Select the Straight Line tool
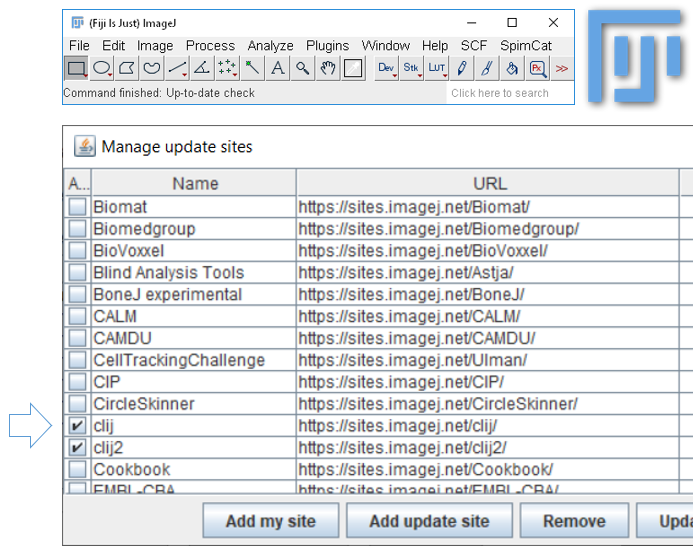 tap(177, 68)
